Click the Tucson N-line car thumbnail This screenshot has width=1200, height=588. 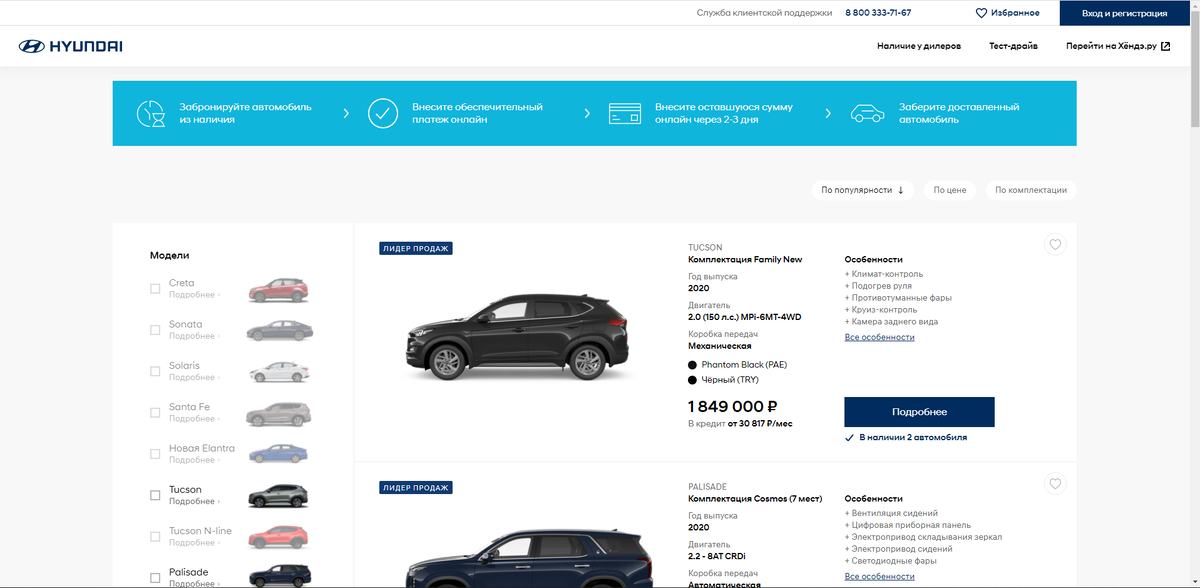pyautogui.click(x=279, y=537)
